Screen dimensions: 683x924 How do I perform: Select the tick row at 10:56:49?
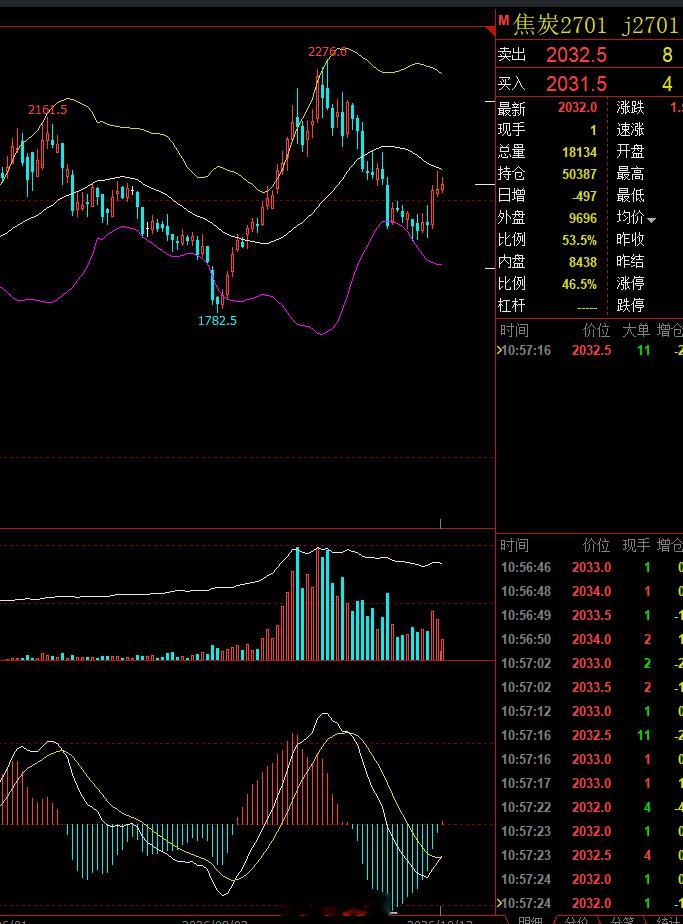[589, 615]
